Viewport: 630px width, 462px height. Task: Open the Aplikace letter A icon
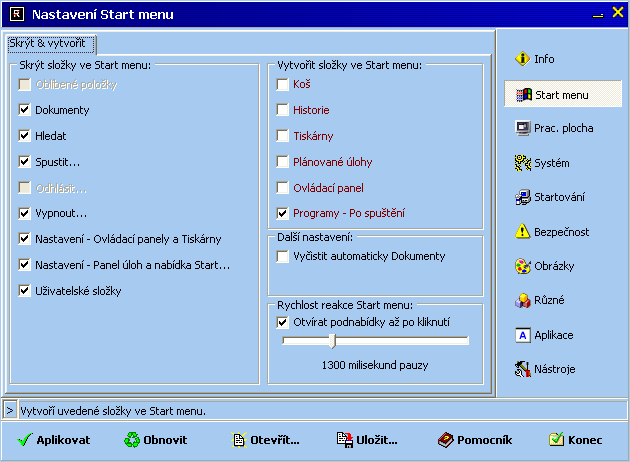pyautogui.click(x=523, y=335)
